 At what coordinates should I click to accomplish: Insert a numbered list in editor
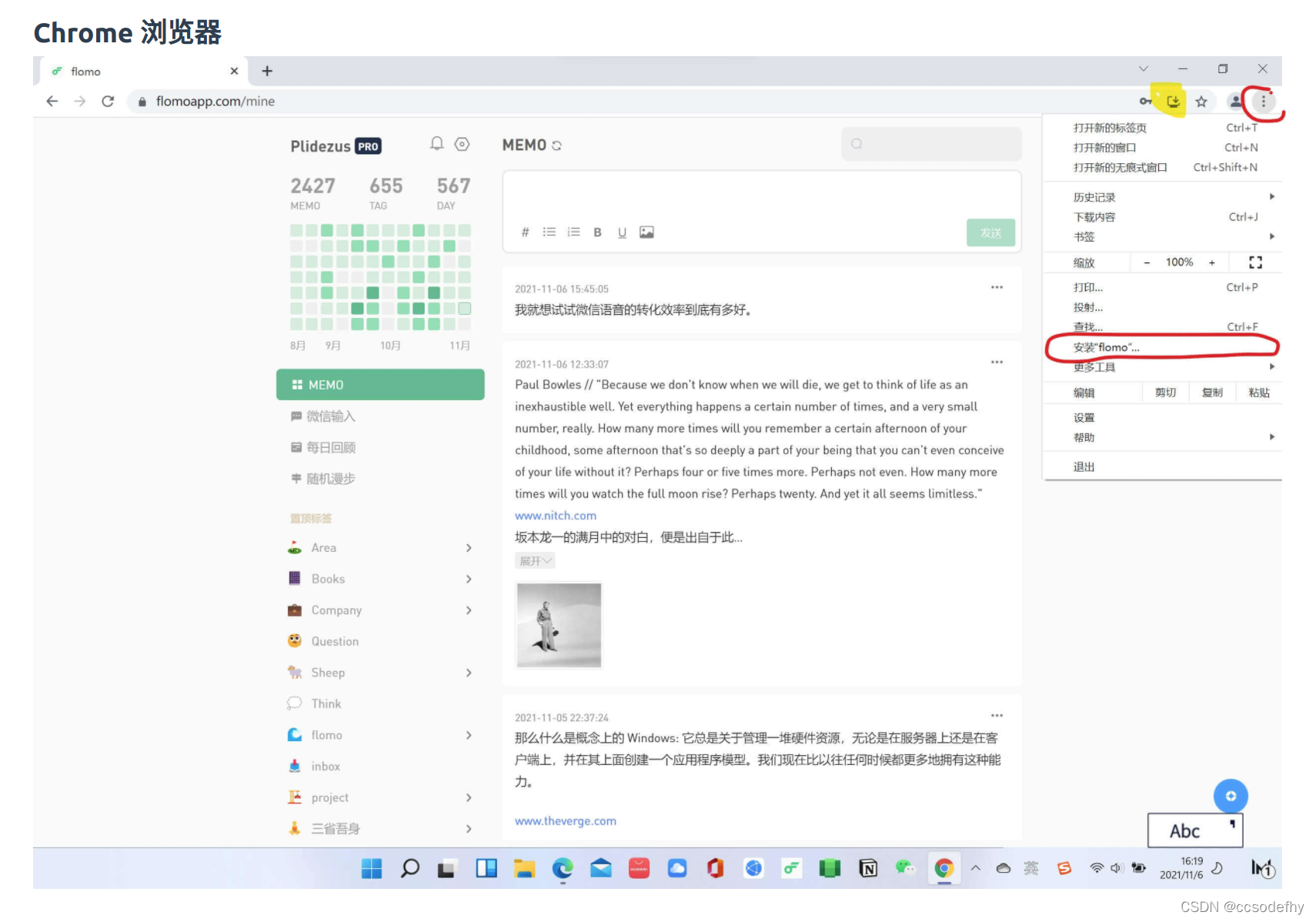pyautogui.click(x=573, y=232)
